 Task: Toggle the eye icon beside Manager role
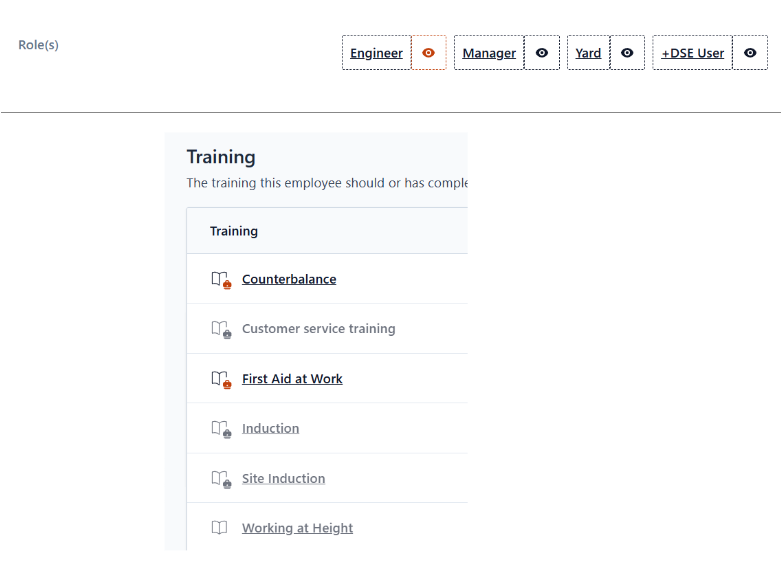click(x=542, y=53)
